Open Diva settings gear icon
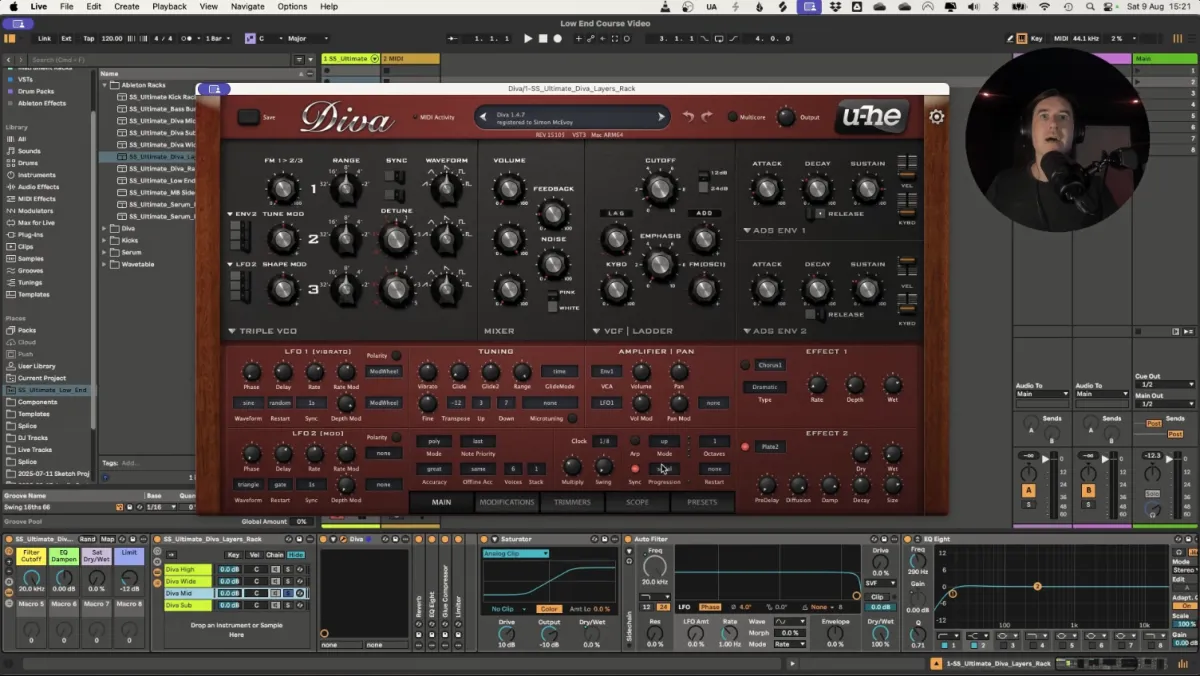 [x=936, y=117]
